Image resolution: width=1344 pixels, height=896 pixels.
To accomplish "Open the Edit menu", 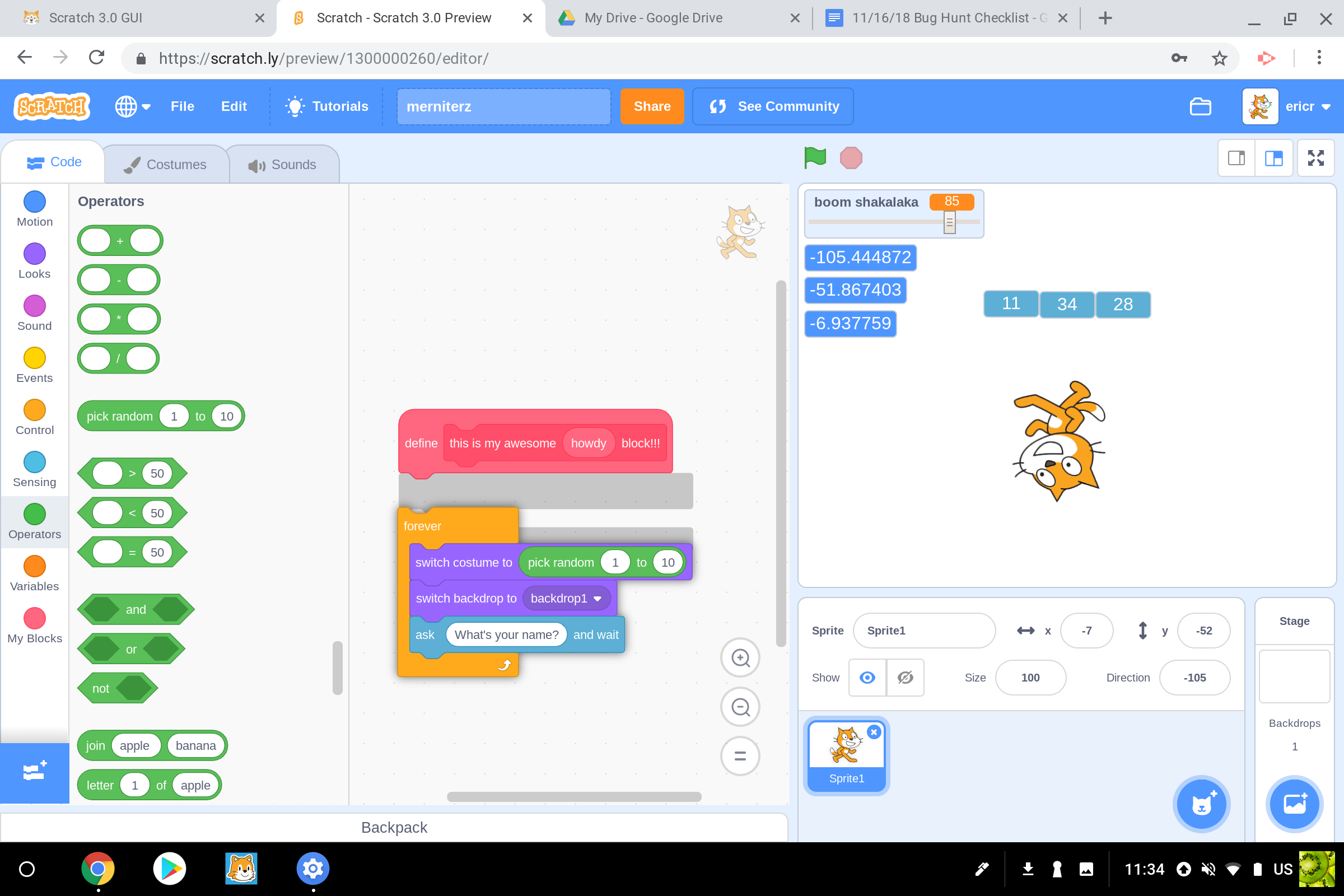I will click(x=234, y=106).
